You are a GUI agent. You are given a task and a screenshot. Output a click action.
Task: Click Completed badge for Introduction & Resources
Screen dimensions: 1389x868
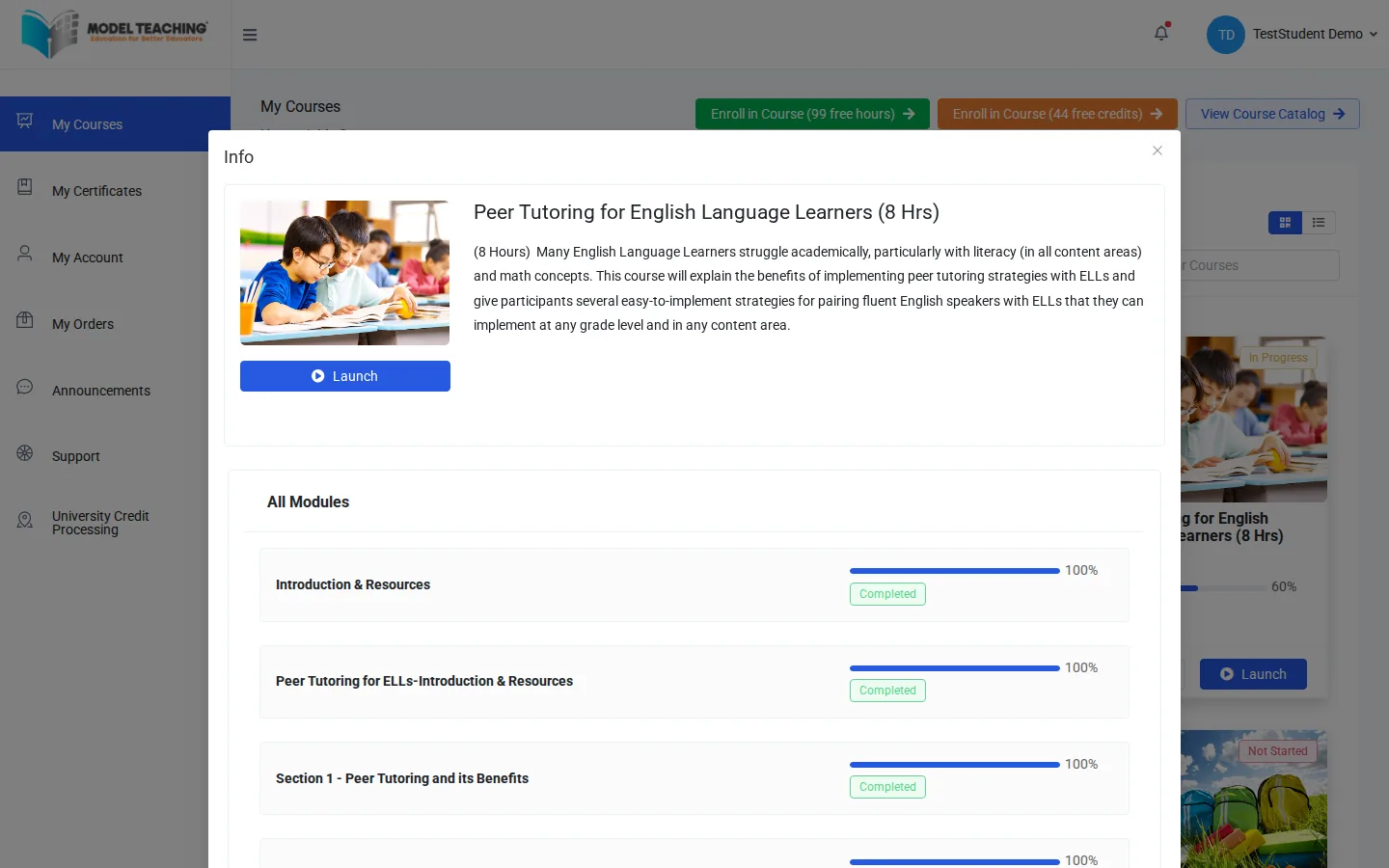(x=887, y=594)
